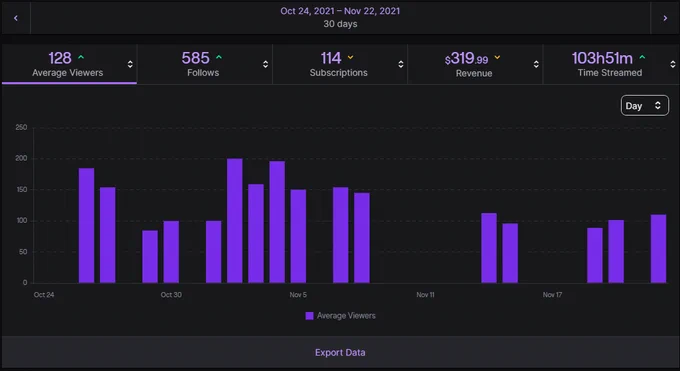Open Average Viewers metric selector arrows
The image size is (680, 371).
130,64
